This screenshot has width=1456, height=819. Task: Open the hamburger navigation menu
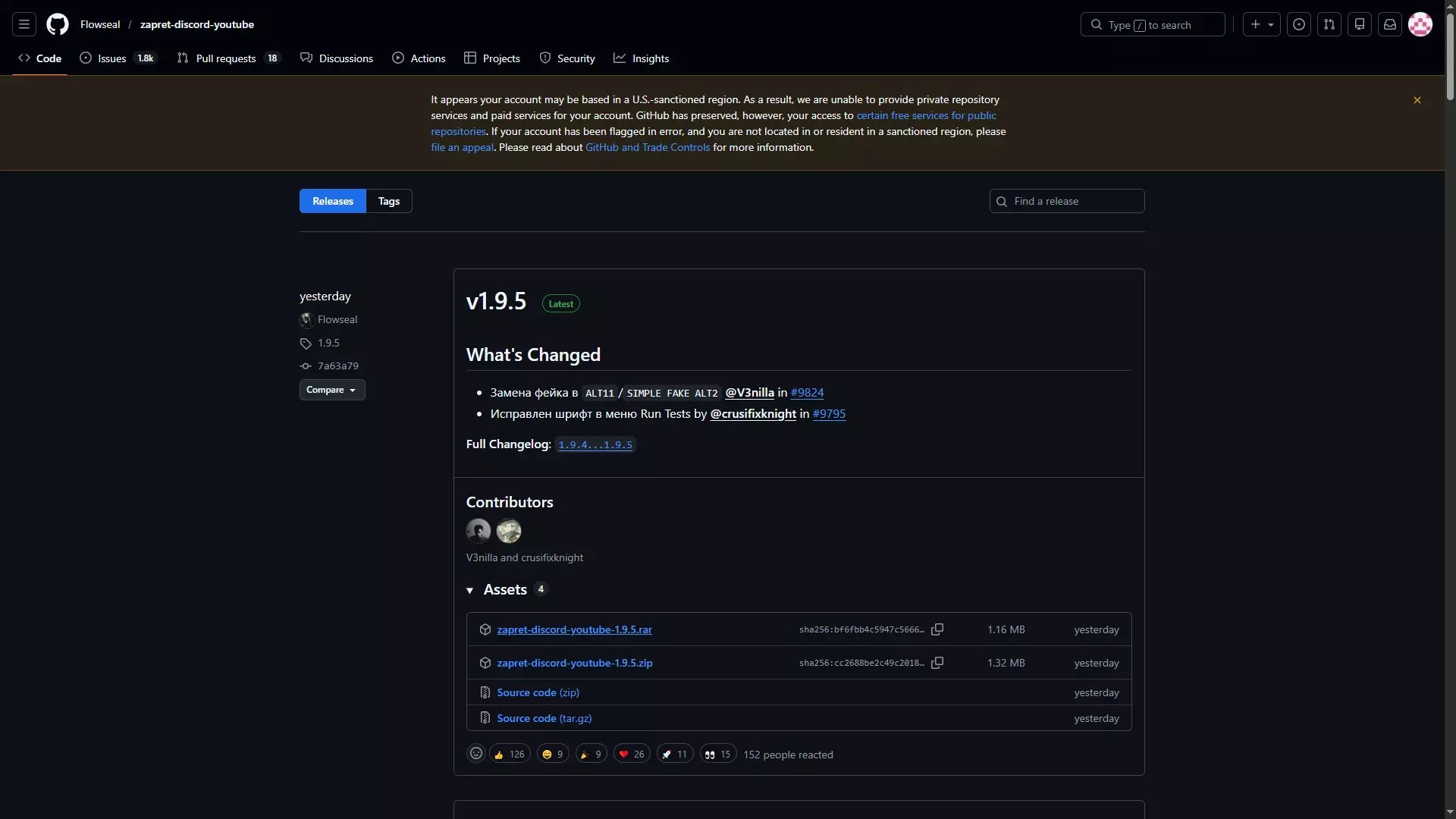tap(24, 24)
